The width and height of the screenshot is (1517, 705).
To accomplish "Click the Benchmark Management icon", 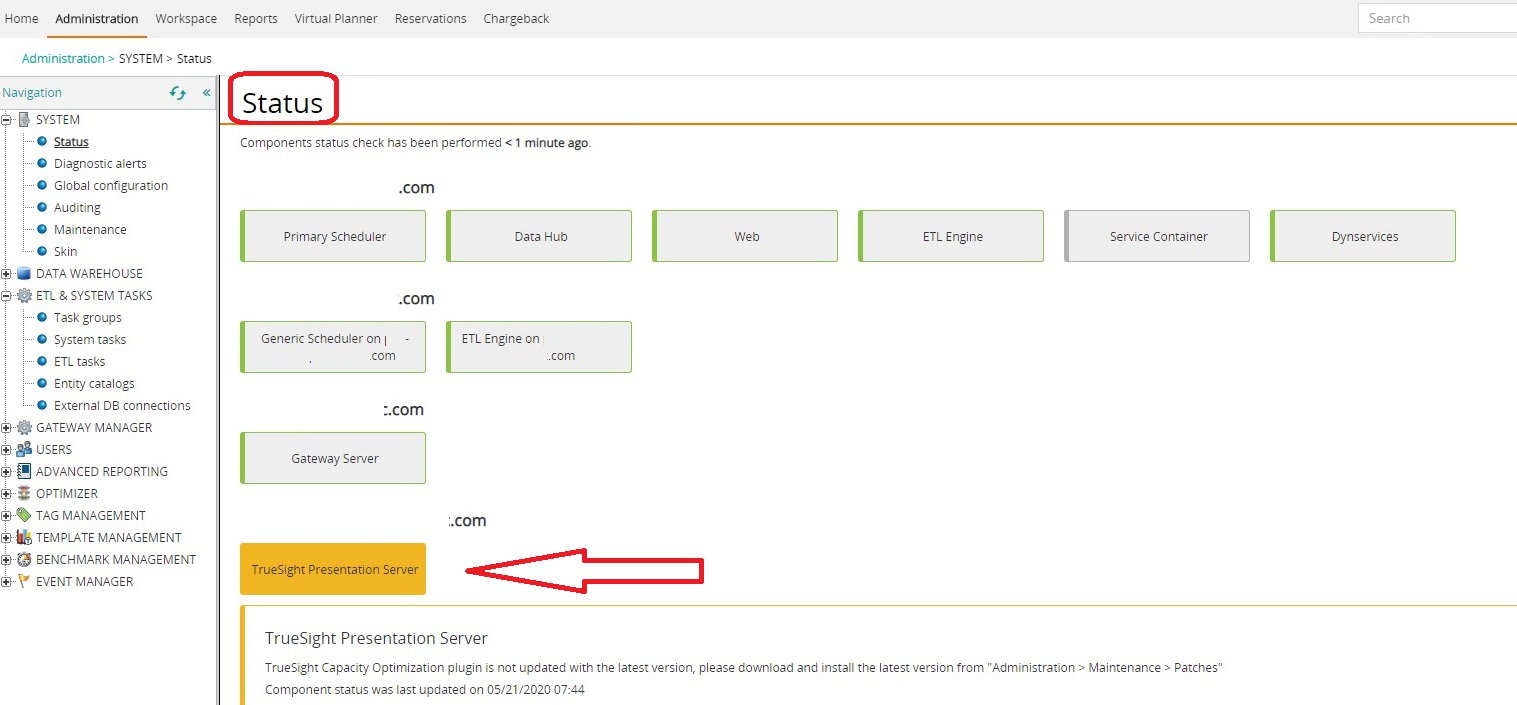I will click(x=24, y=560).
